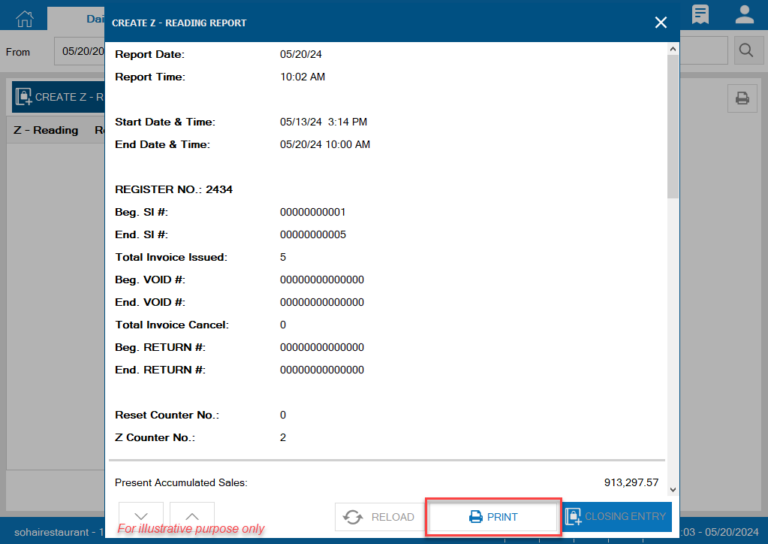Click the Register No. 2434 text
The height and width of the screenshot is (544, 768).
(174, 189)
